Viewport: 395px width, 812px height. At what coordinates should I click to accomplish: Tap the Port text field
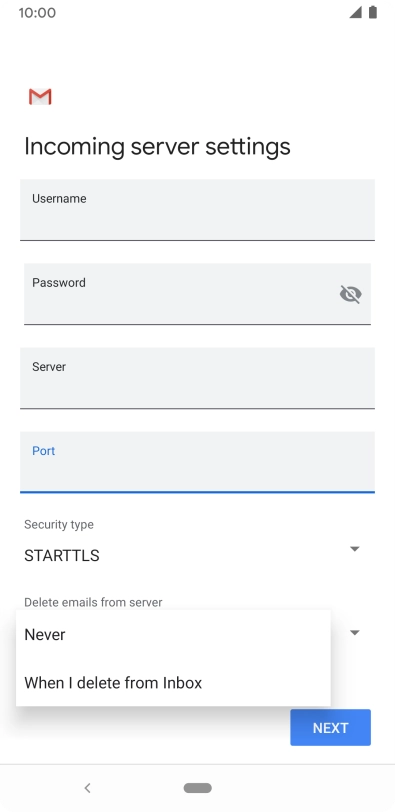(197, 462)
